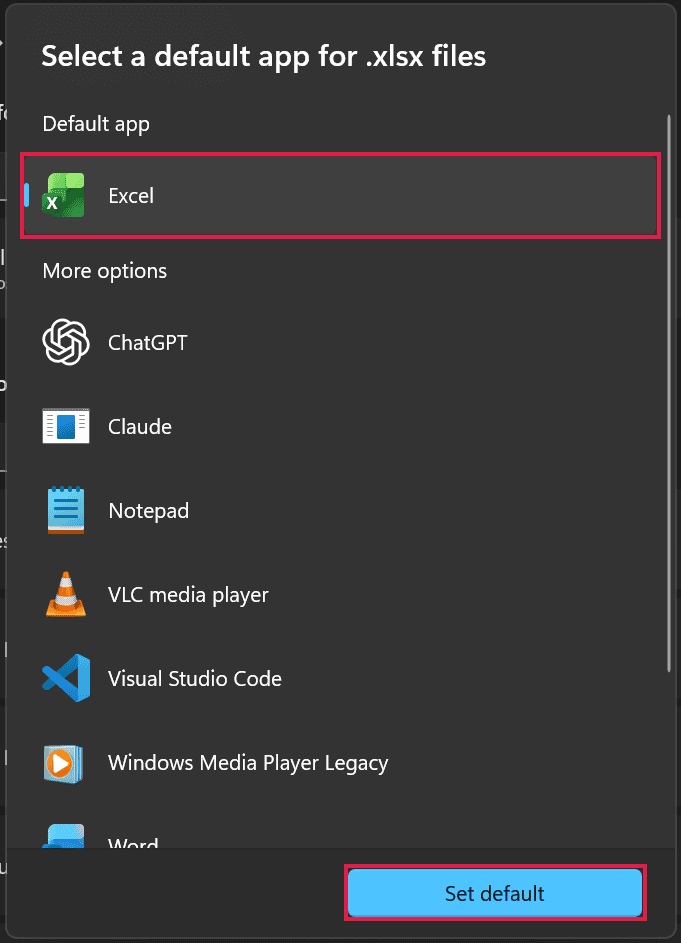Click the Visual Studio Code icon
The width and height of the screenshot is (681, 943).
click(x=66, y=678)
